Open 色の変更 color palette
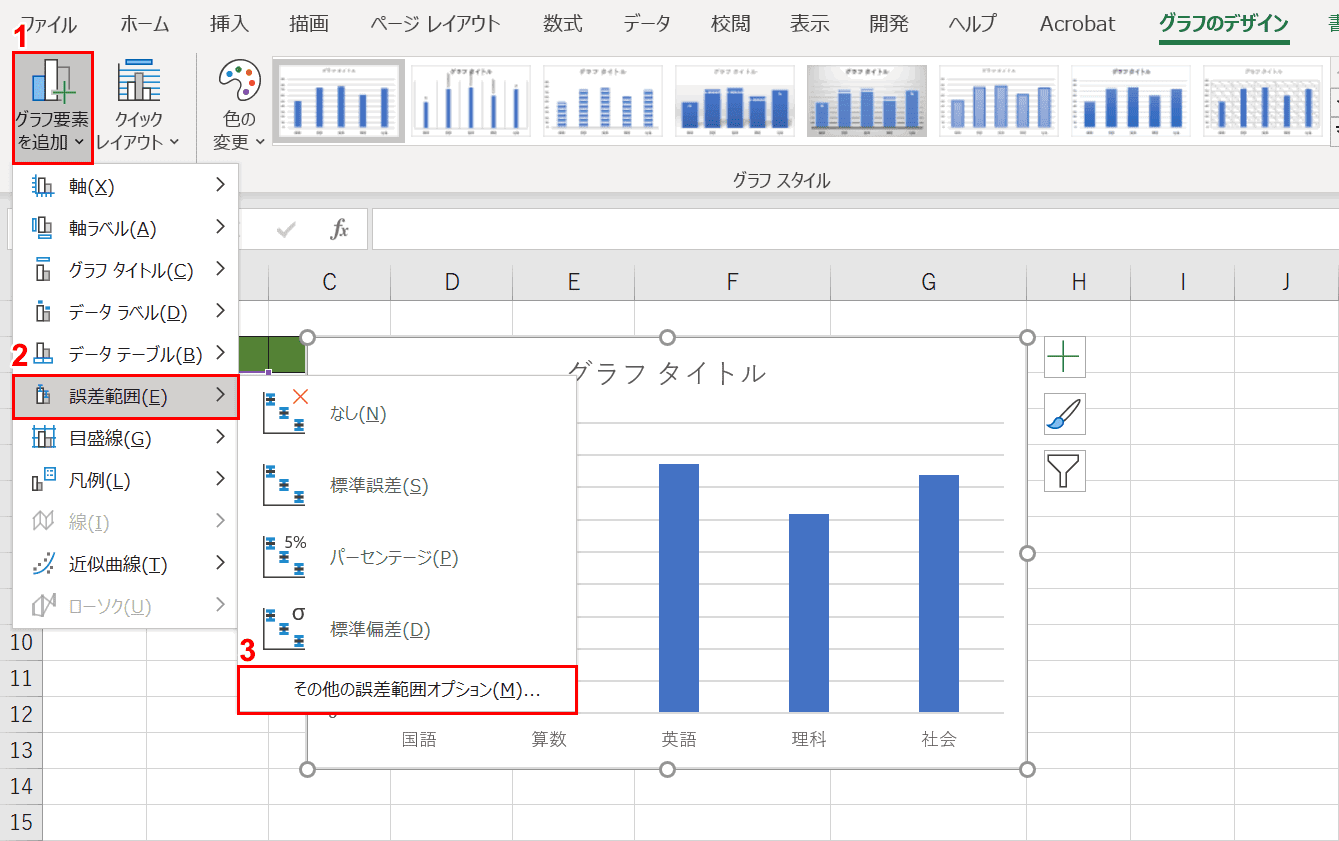The width and height of the screenshot is (1339, 841). pos(239,108)
